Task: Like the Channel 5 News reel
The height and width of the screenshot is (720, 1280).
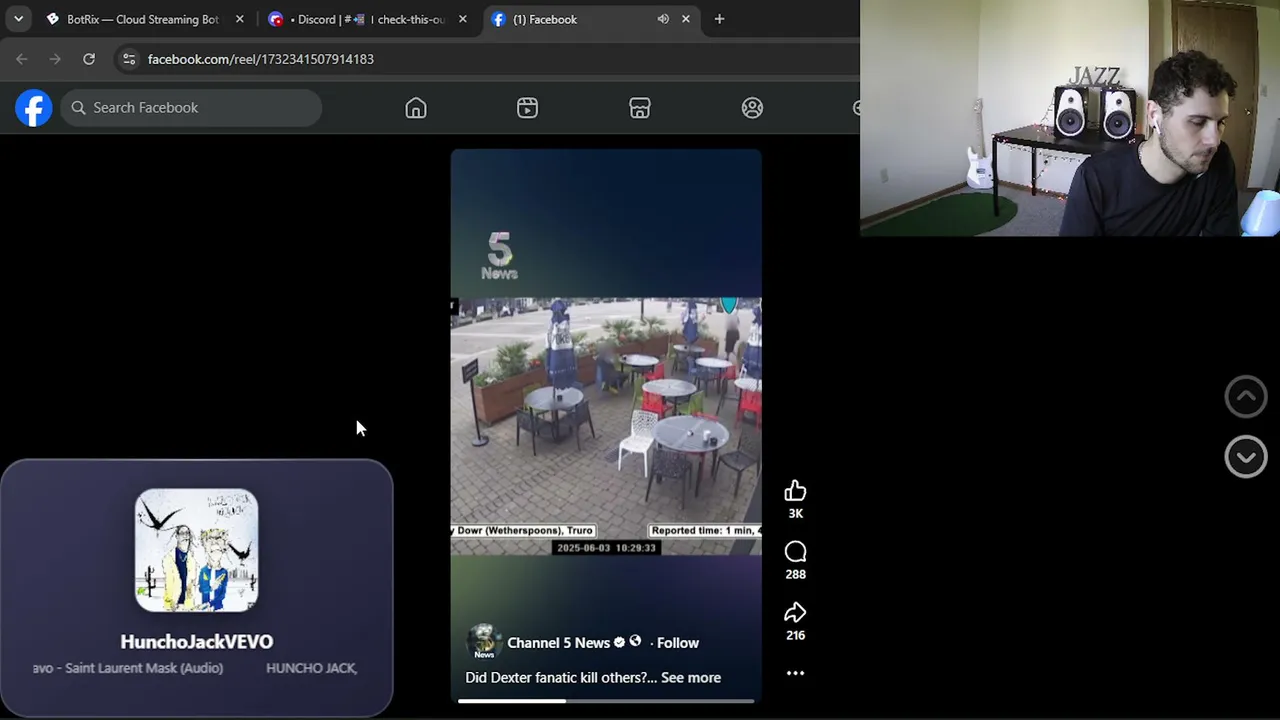Action: tap(795, 491)
